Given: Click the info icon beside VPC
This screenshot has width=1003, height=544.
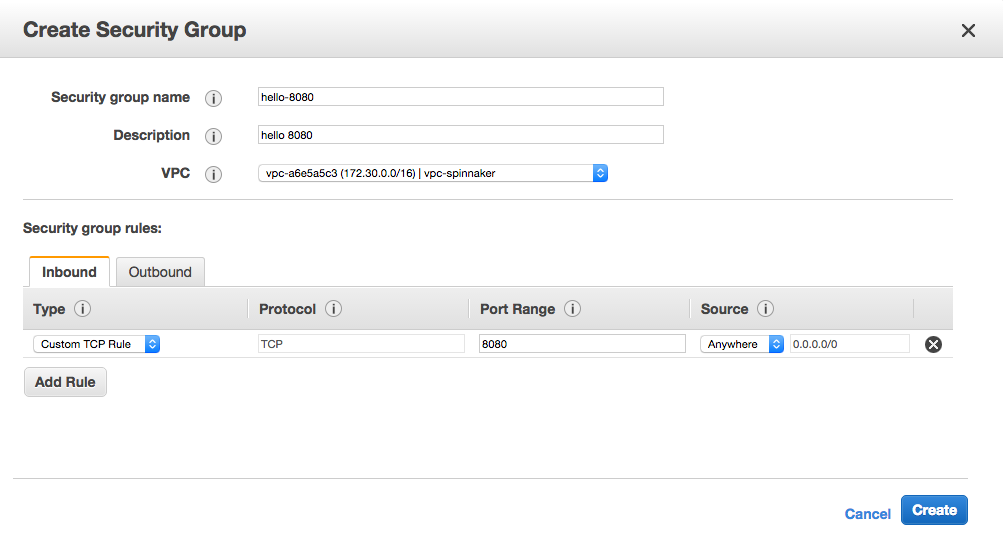Looking at the screenshot, I should [x=213, y=174].
